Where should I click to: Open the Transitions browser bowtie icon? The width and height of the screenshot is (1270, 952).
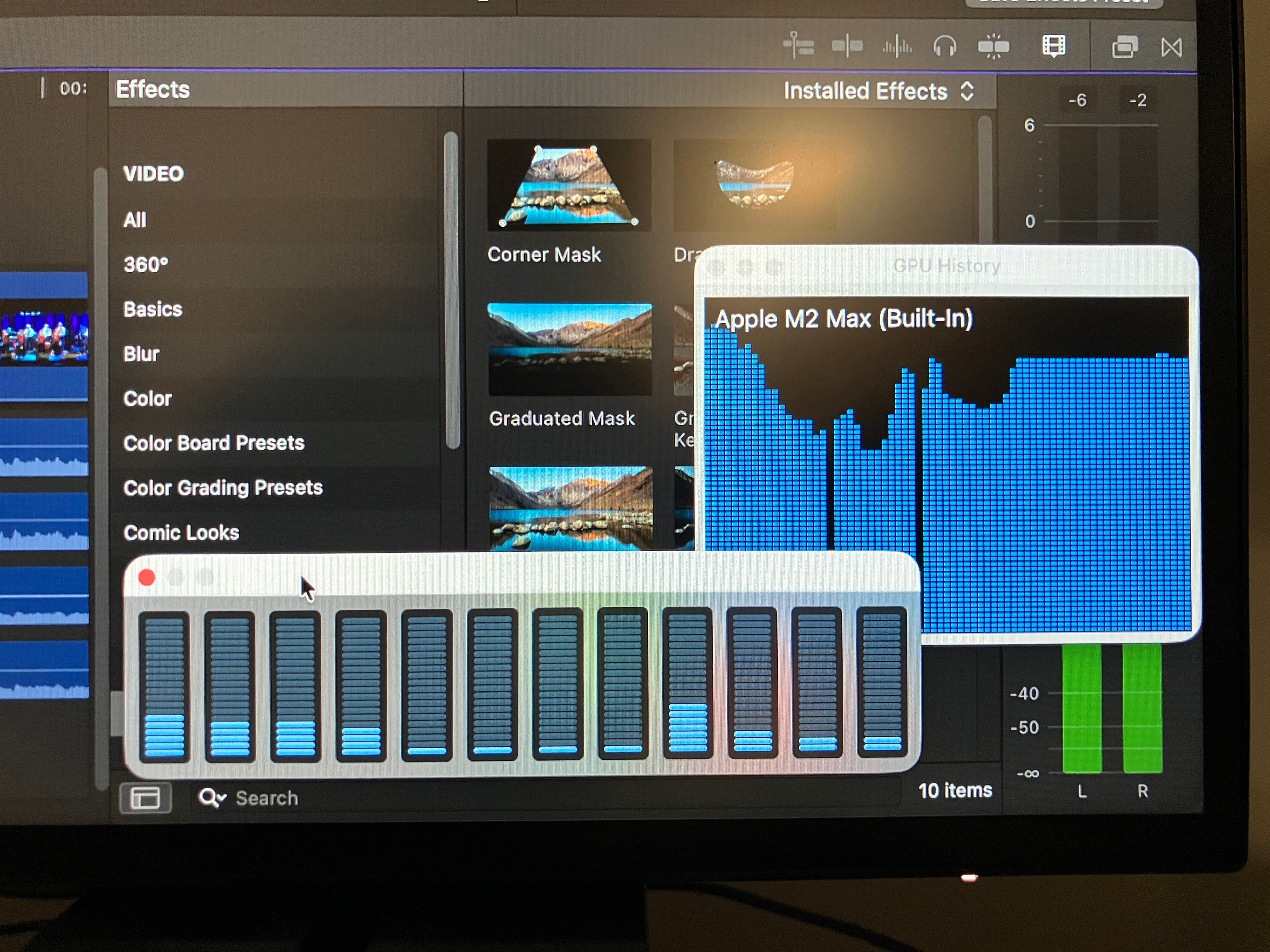click(1171, 47)
